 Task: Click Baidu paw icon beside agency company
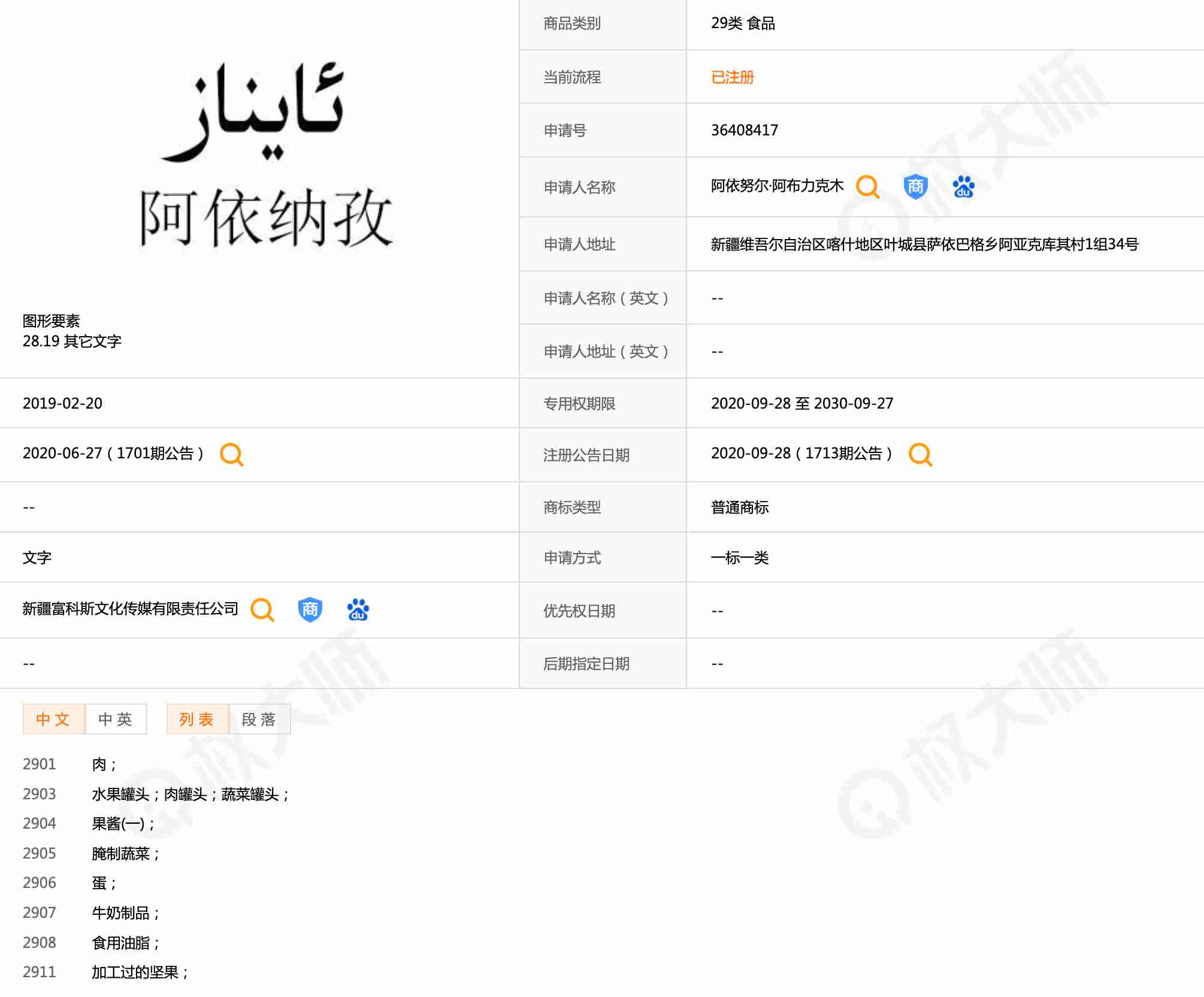[x=358, y=609]
